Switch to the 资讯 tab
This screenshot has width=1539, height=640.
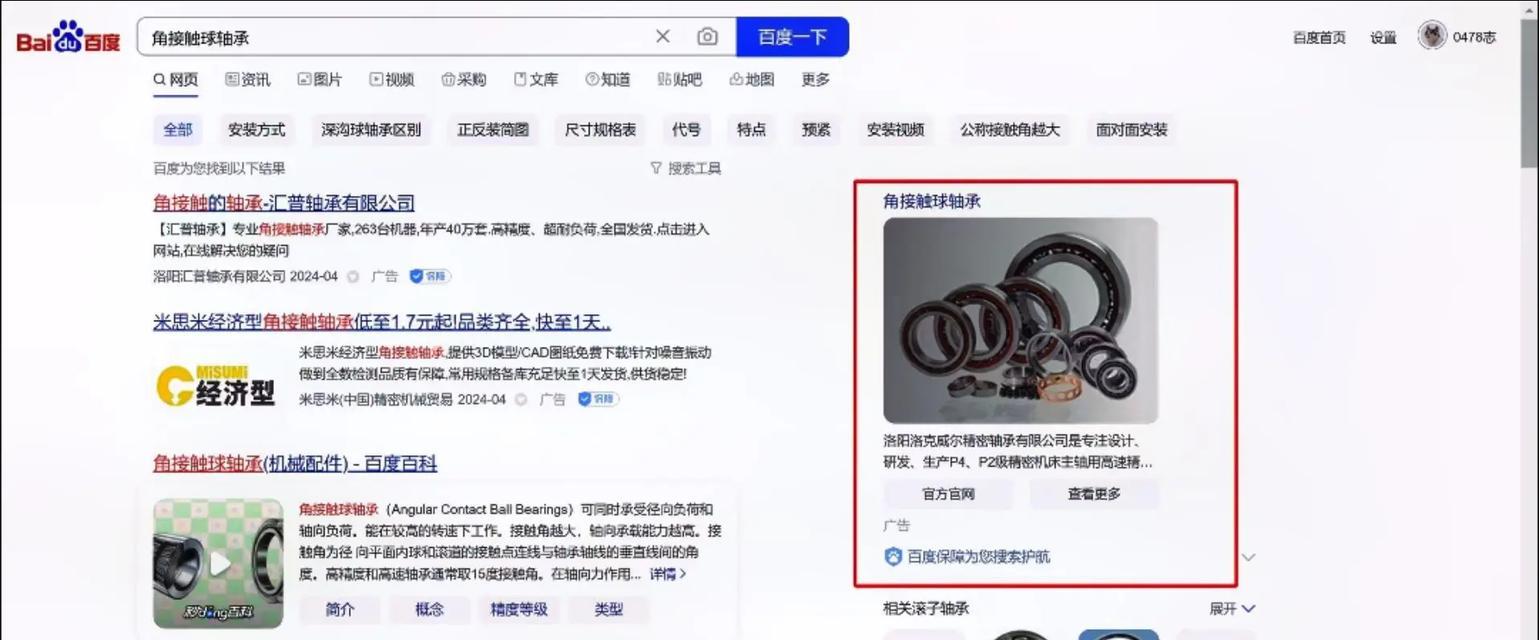pyautogui.click(x=248, y=80)
